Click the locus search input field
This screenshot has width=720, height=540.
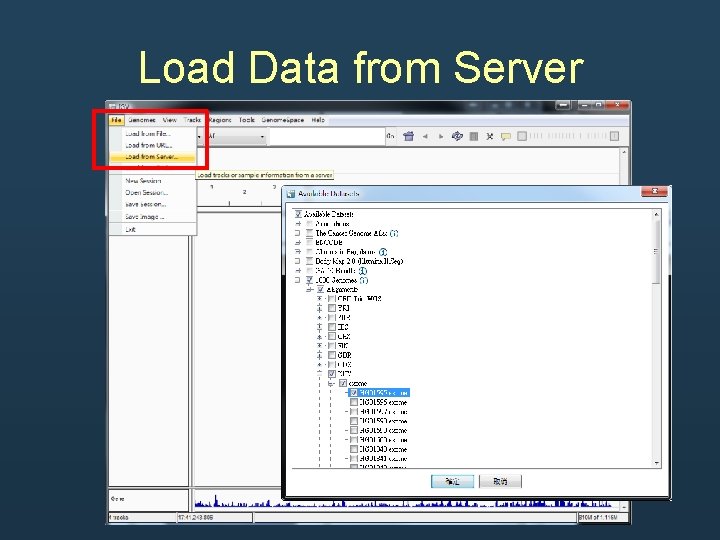pyautogui.click(x=327, y=136)
